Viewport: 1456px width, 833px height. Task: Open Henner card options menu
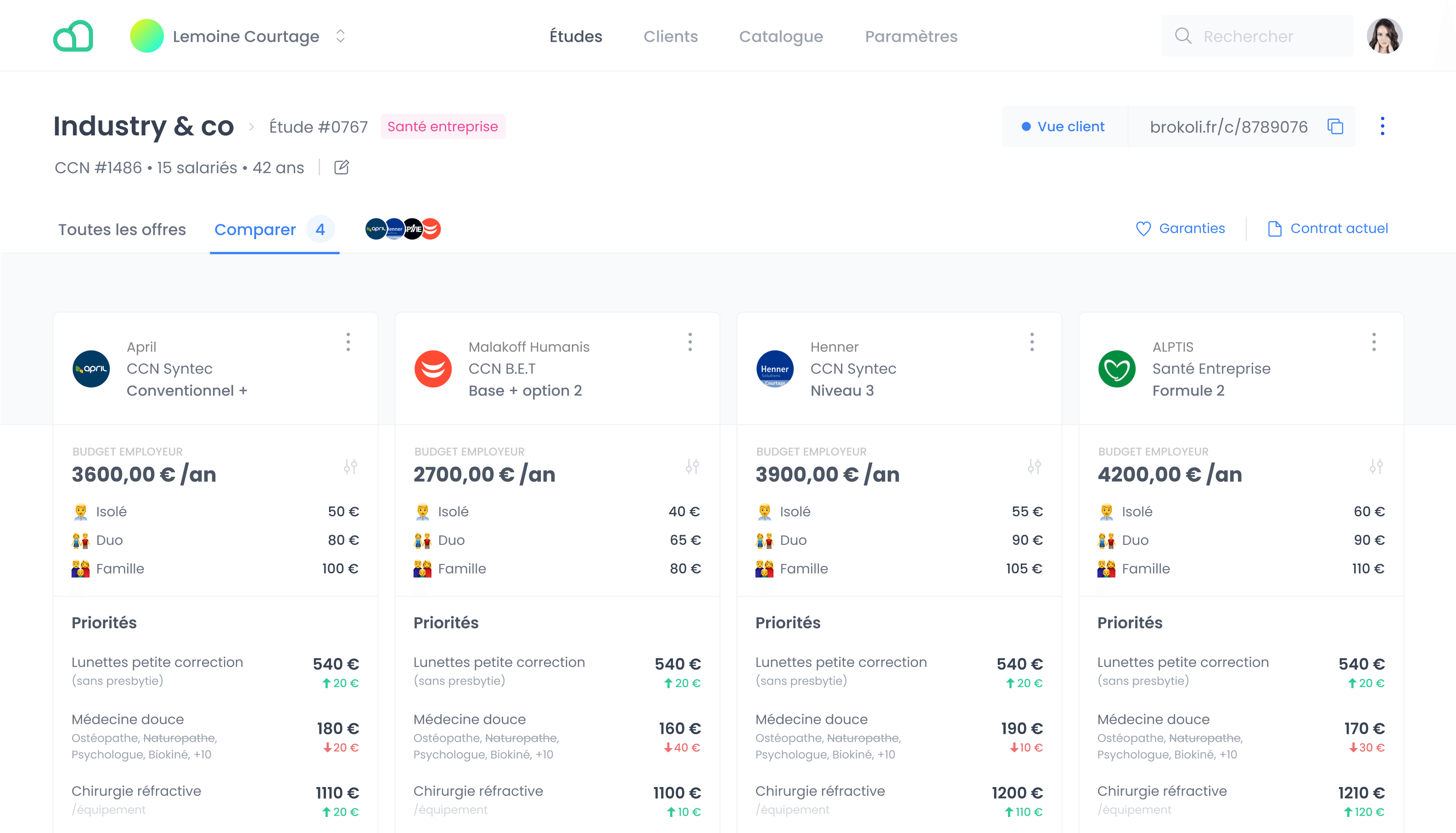point(1031,342)
